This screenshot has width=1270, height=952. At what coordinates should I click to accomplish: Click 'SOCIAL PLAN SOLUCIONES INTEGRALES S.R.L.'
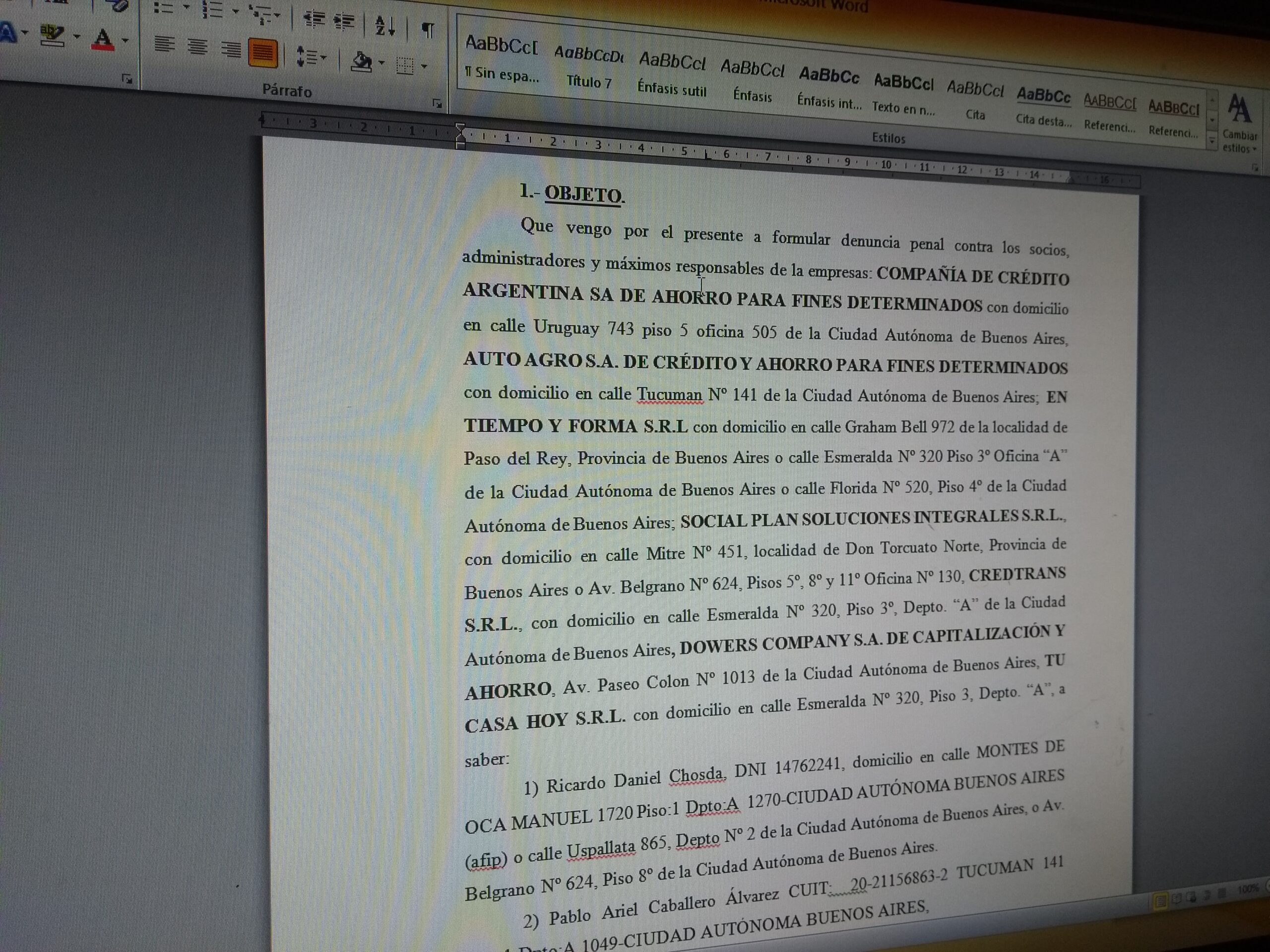coord(872,518)
